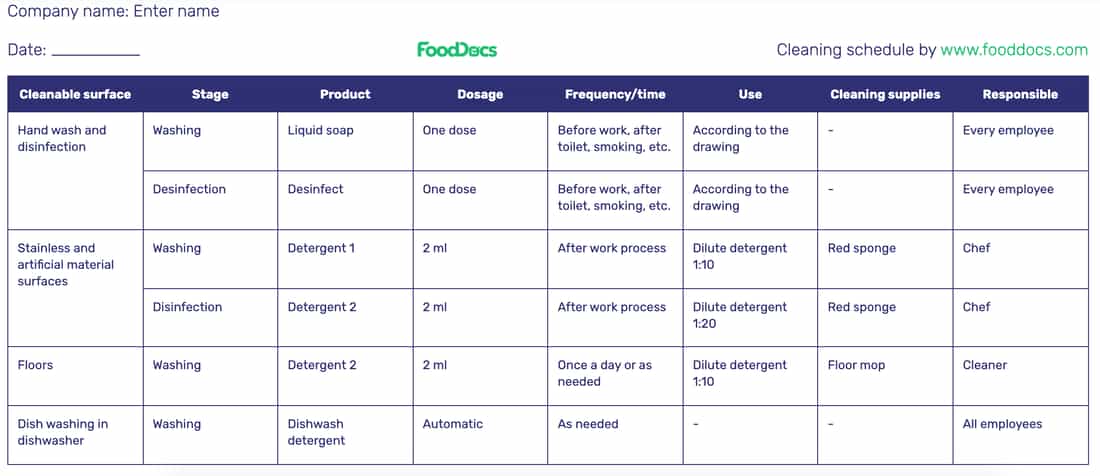Click the Floor mop supplies cell
Image resolution: width=1100 pixels, height=476 pixels.
coord(885,376)
